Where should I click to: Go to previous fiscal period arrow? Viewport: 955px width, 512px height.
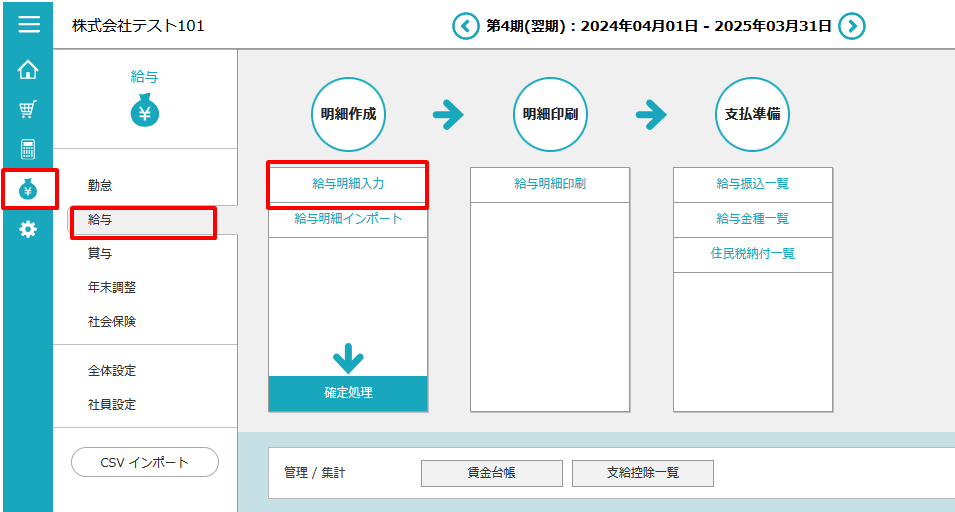point(465,26)
